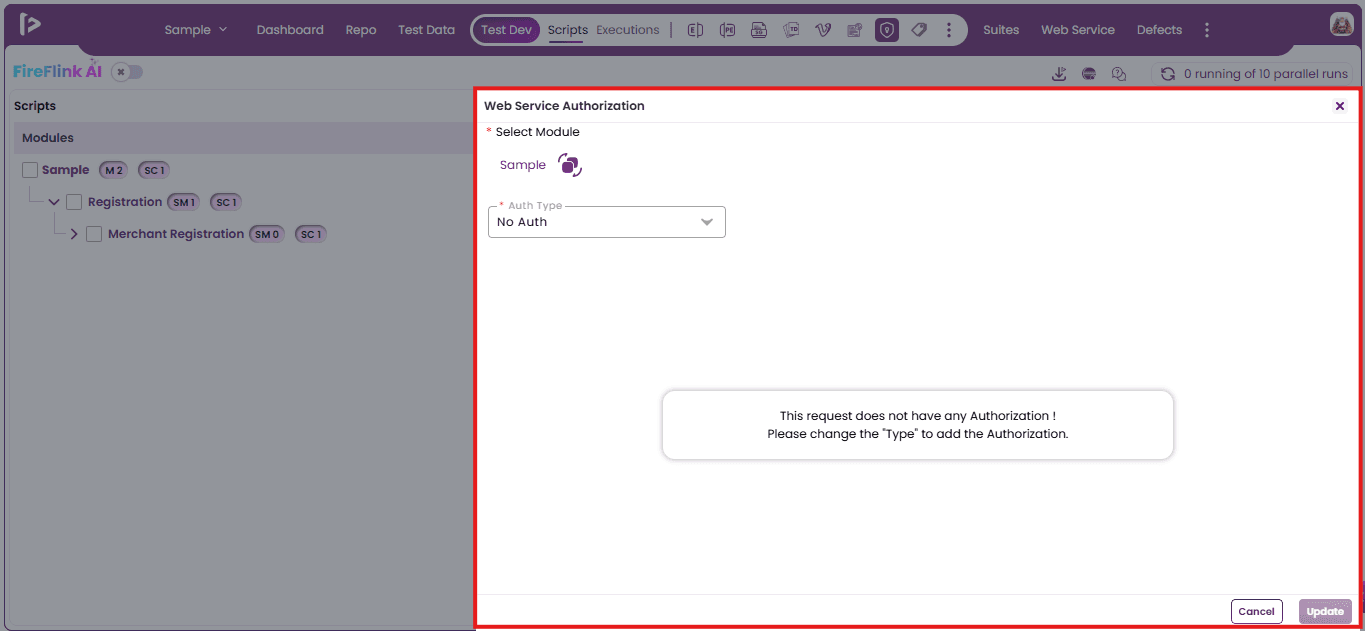Open the Step Groups (SG) icon
Image resolution: width=1365 pixels, height=631 pixels.
[x=759, y=30]
